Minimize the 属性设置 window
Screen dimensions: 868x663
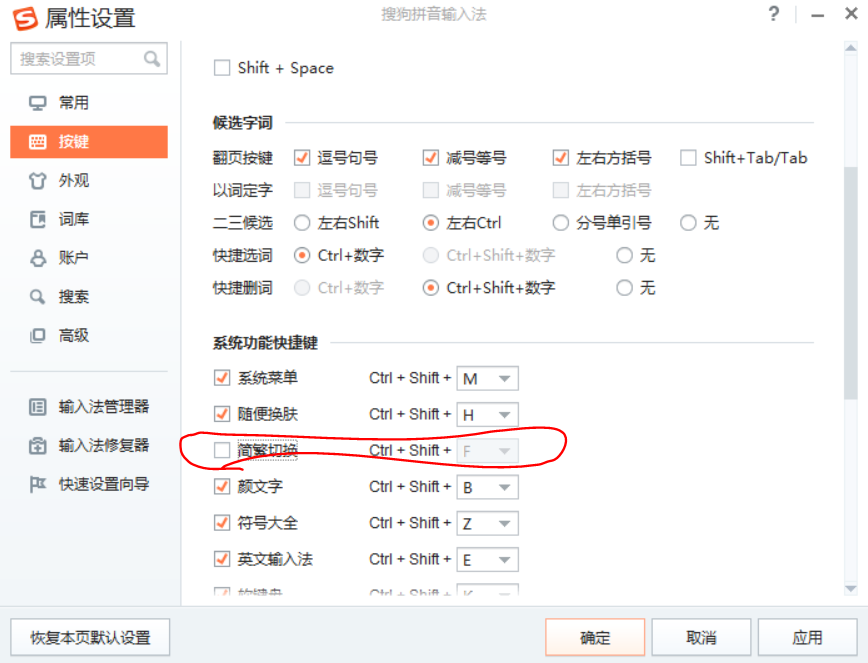point(818,15)
